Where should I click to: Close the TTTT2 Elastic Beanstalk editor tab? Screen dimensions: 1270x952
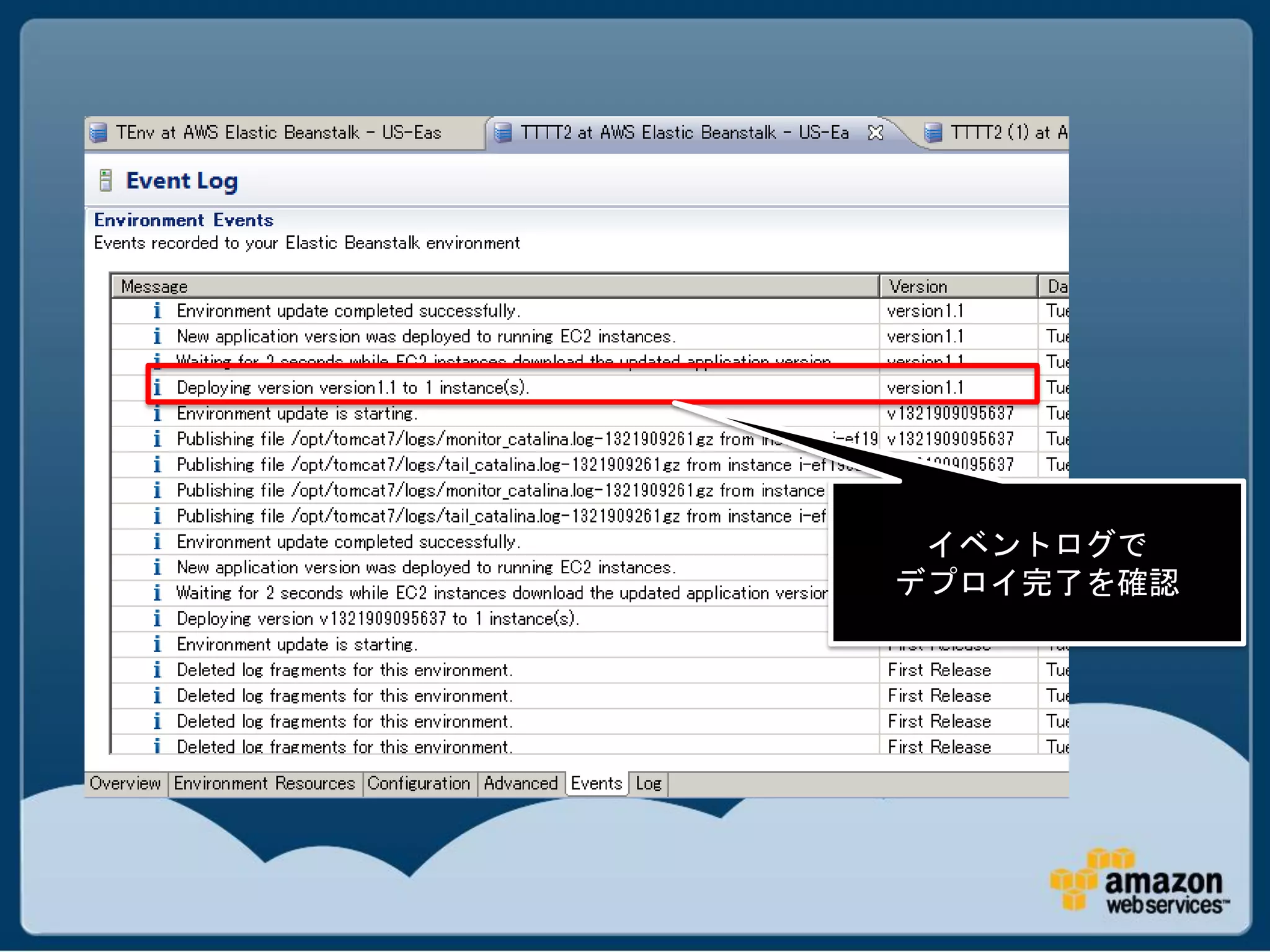[x=875, y=133]
